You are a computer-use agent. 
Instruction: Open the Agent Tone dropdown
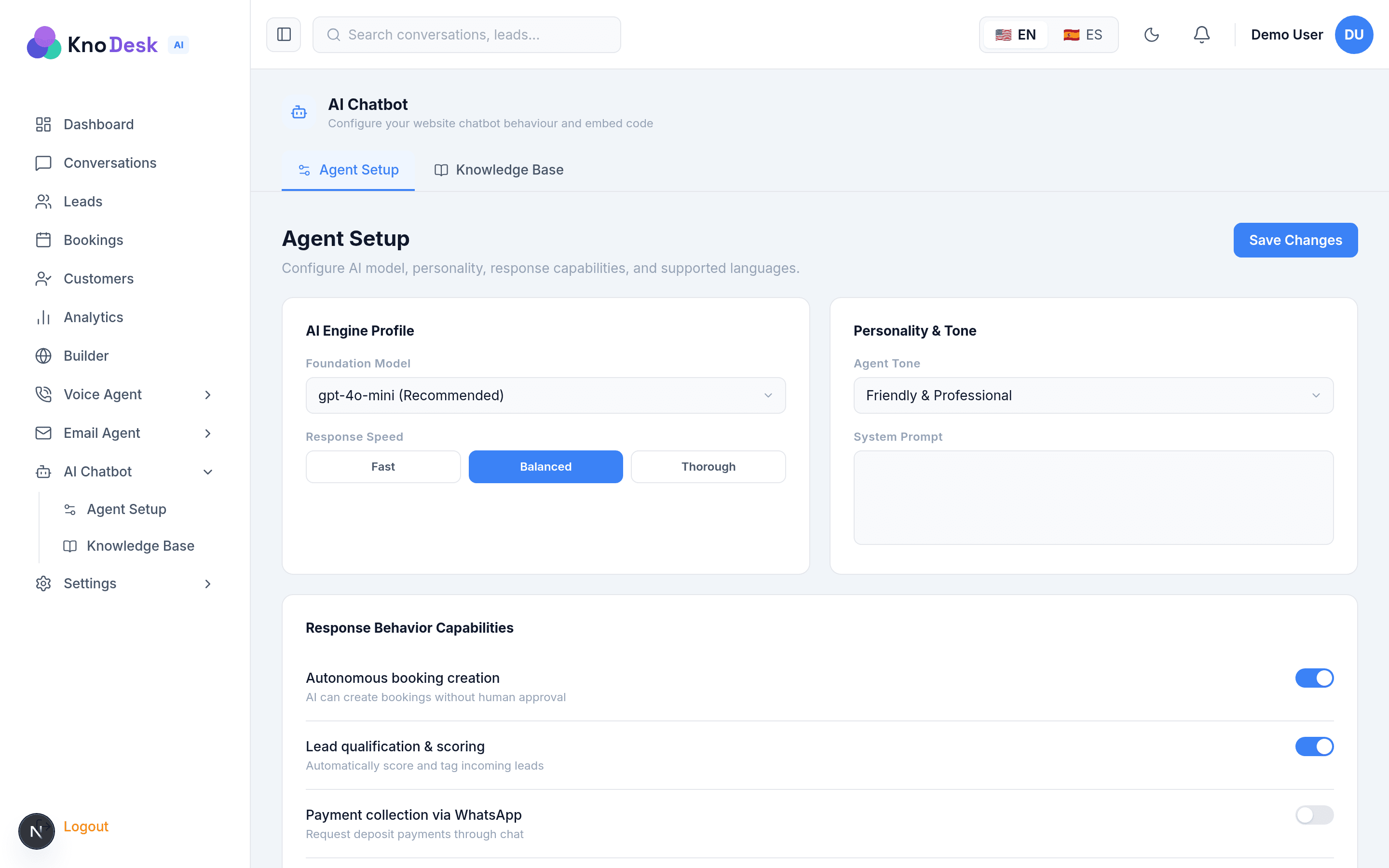1093,395
